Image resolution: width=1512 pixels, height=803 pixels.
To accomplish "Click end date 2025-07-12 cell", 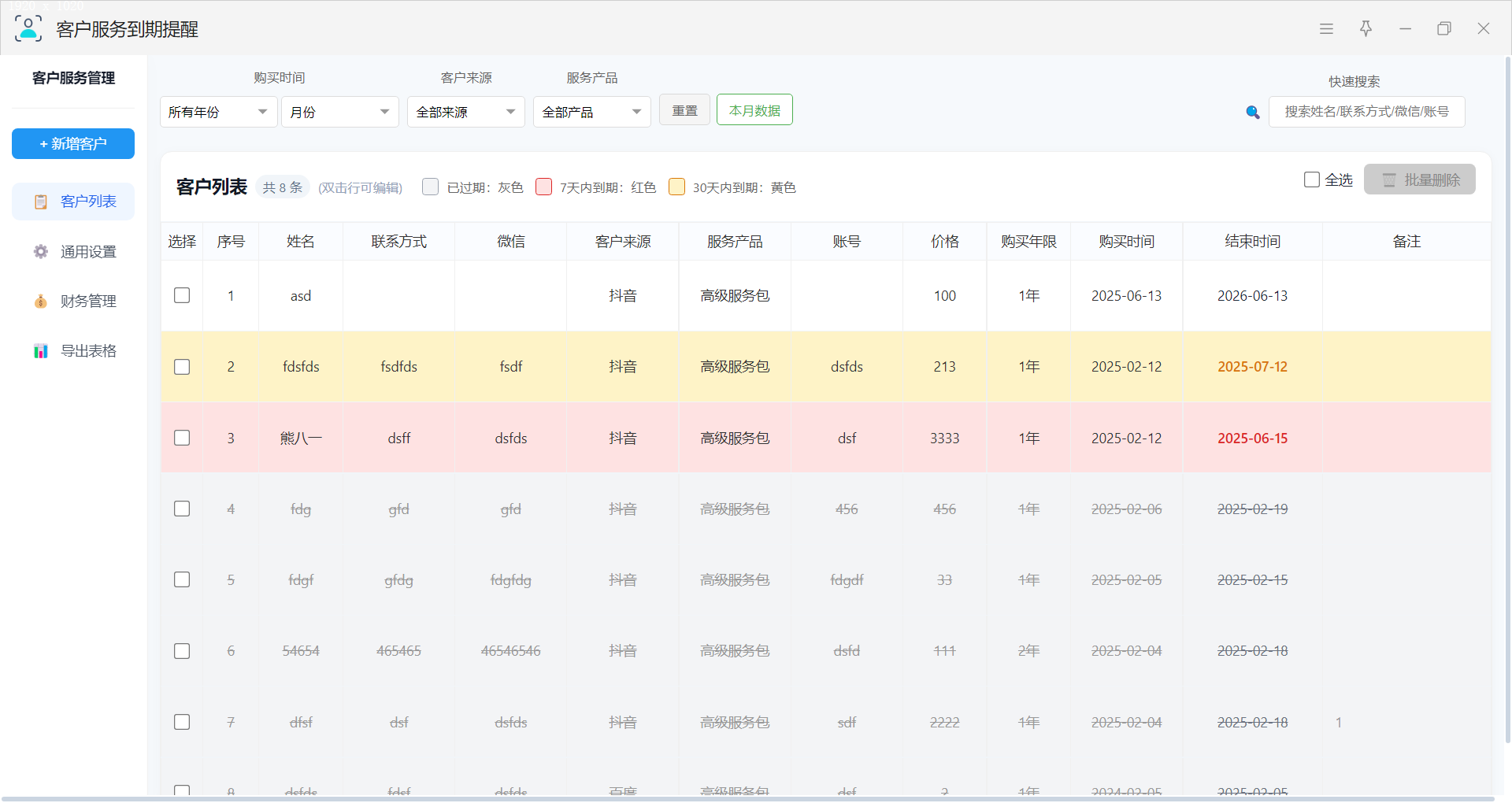I will pyautogui.click(x=1252, y=367).
